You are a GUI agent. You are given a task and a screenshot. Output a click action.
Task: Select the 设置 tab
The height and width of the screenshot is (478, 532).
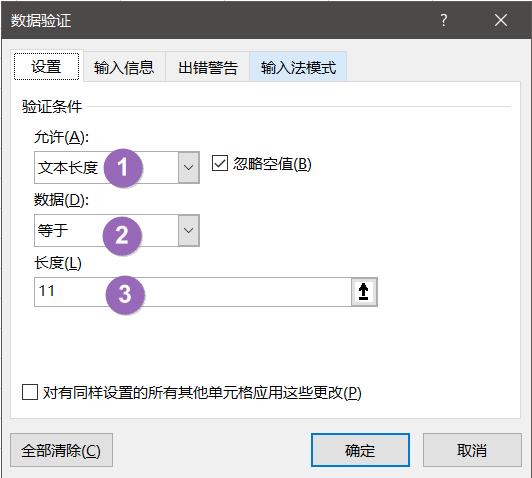tap(46, 66)
